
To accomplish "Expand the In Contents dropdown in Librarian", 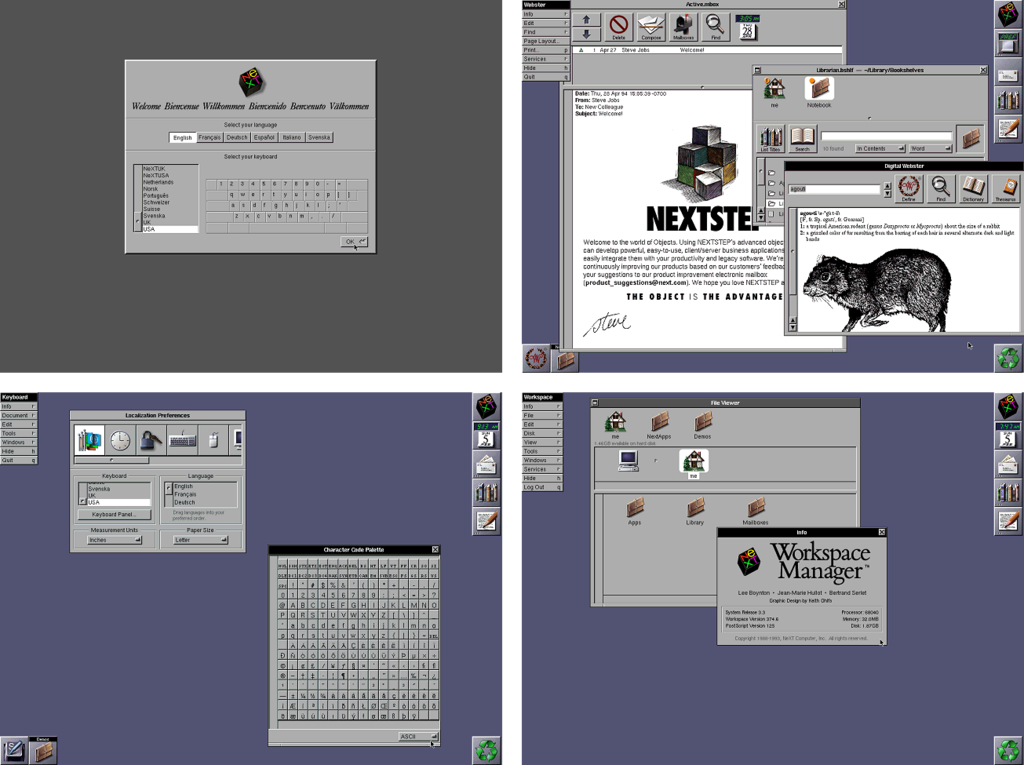I will pos(880,148).
